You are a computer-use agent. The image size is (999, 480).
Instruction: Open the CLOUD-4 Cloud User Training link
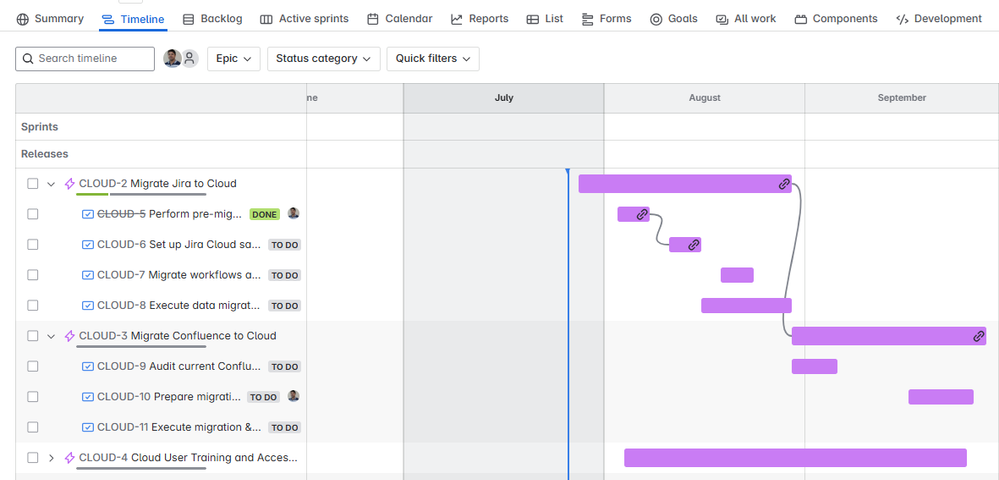(x=188, y=458)
